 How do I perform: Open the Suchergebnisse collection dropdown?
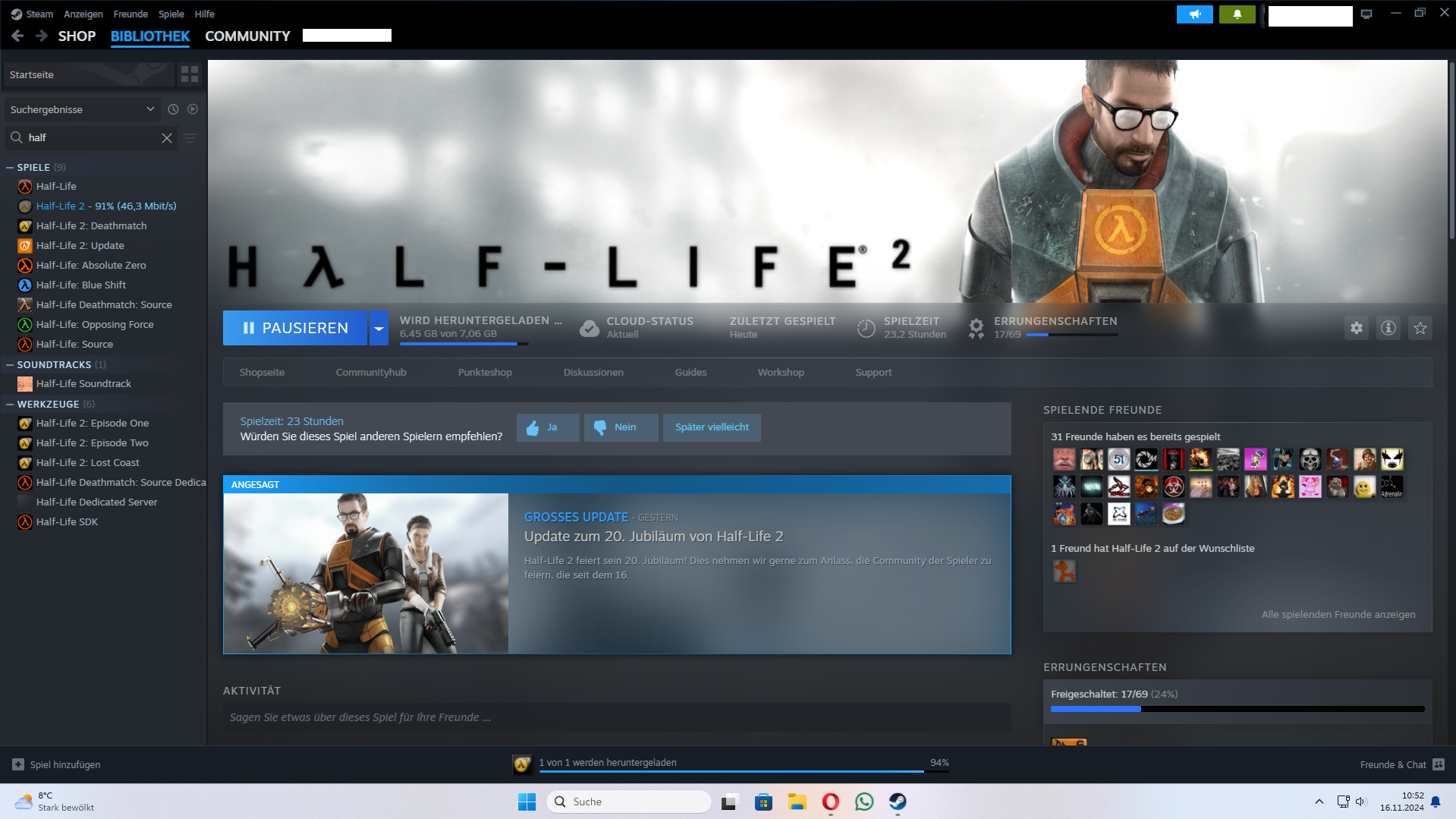[82, 109]
